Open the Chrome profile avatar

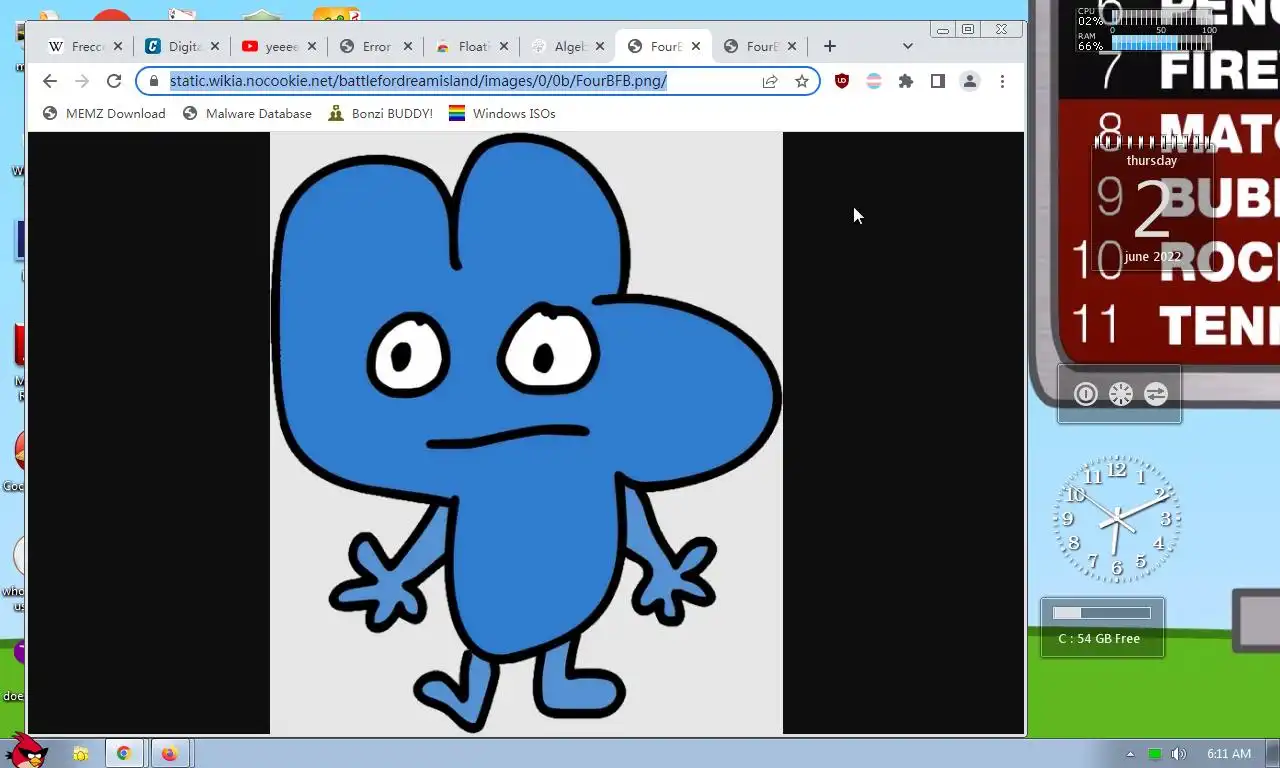click(x=970, y=81)
